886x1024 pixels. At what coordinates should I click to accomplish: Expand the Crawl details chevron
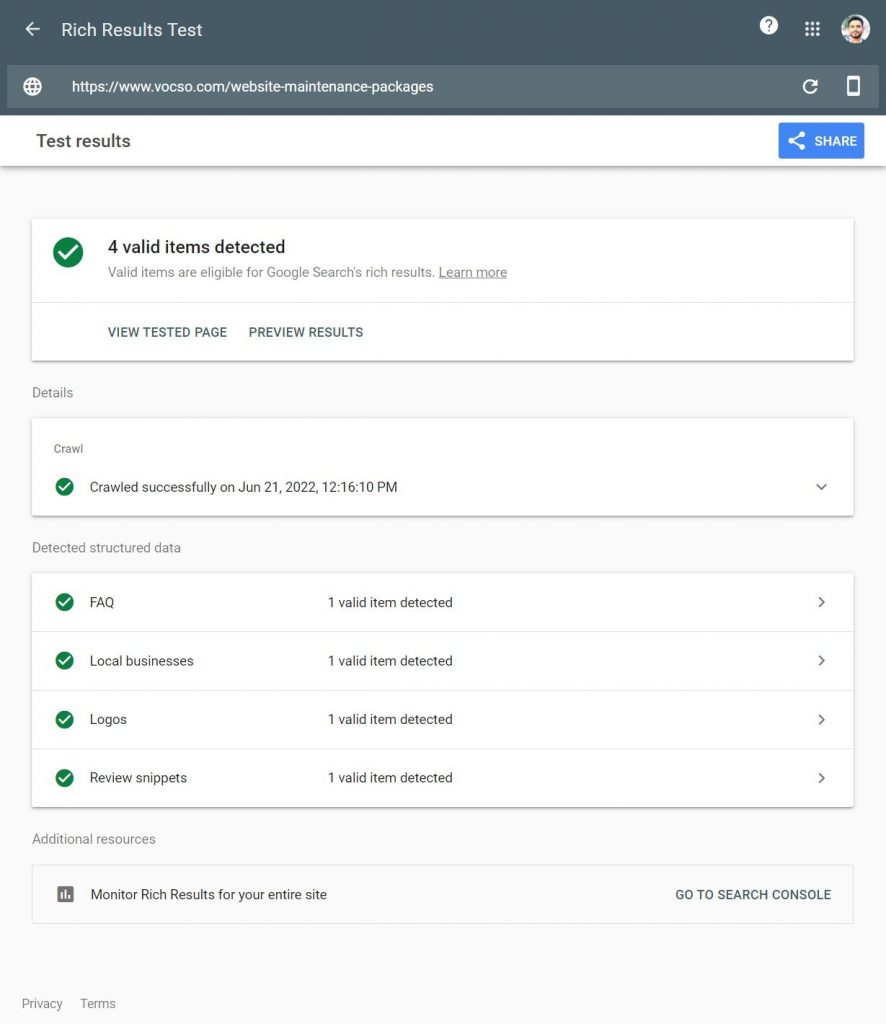pyautogui.click(x=821, y=487)
